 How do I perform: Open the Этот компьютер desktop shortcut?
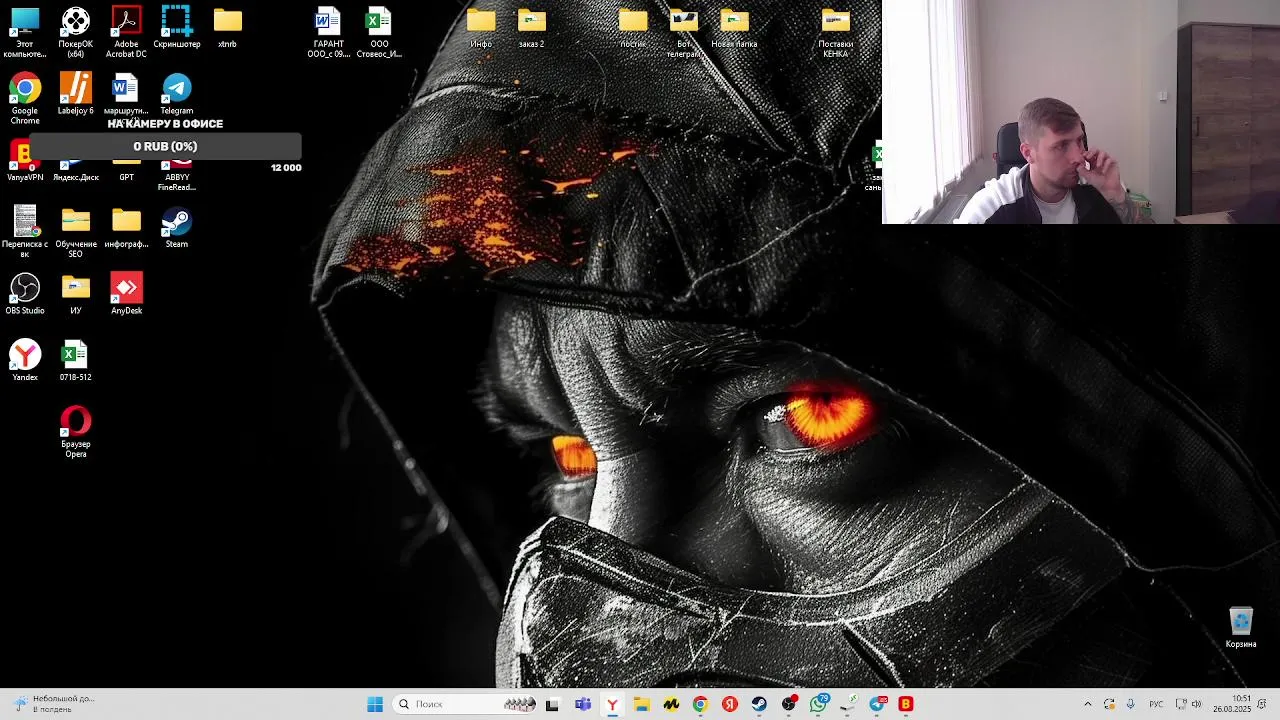click(x=25, y=30)
